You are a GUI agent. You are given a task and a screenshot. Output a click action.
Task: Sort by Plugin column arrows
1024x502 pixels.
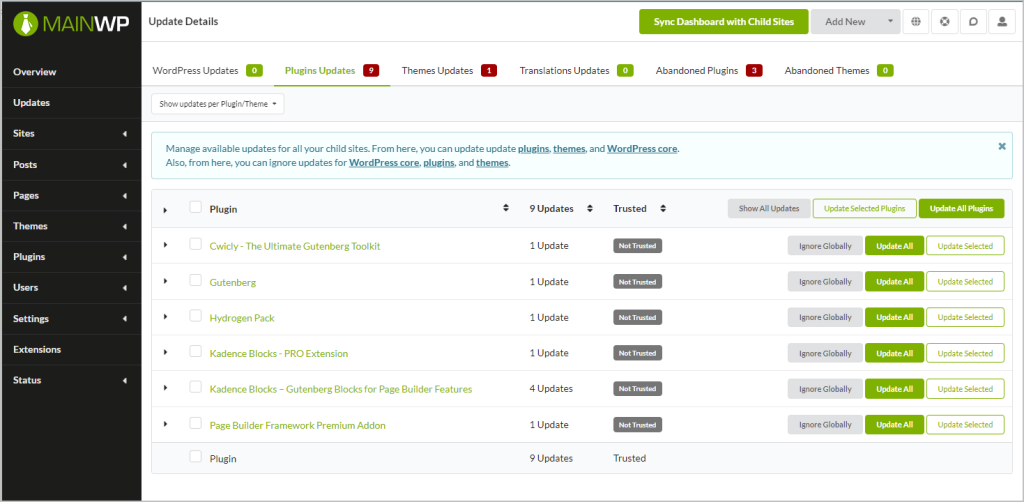click(x=506, y=209)
